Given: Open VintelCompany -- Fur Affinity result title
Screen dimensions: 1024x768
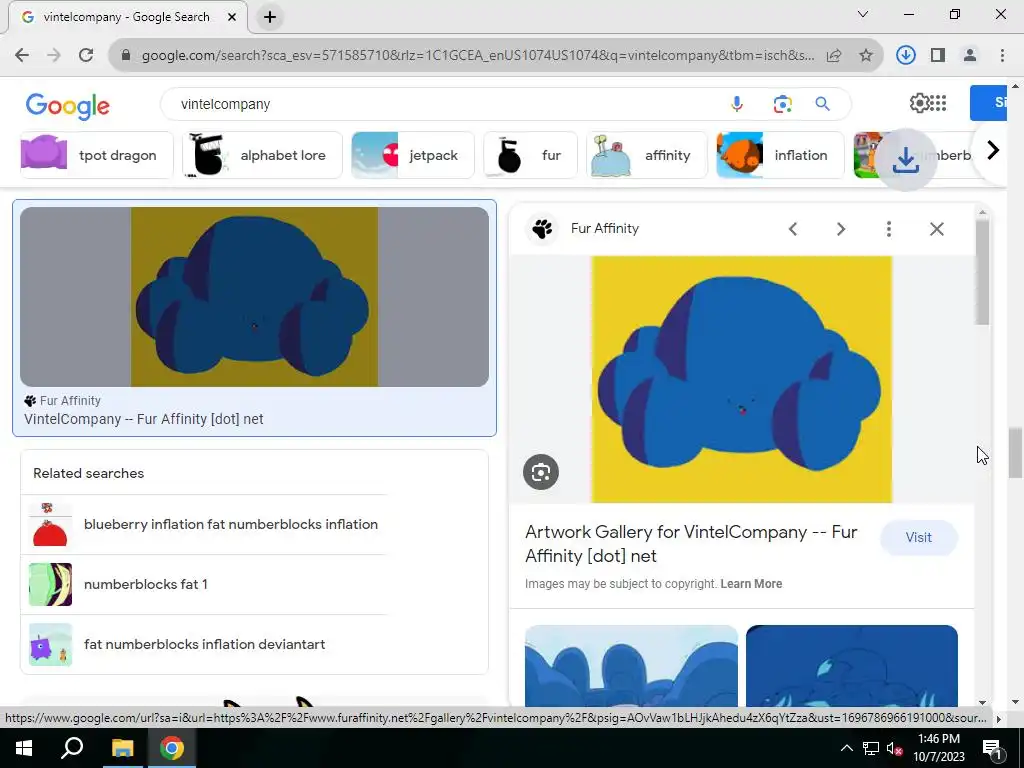Looking at the screenshot, I should [144, 419].
